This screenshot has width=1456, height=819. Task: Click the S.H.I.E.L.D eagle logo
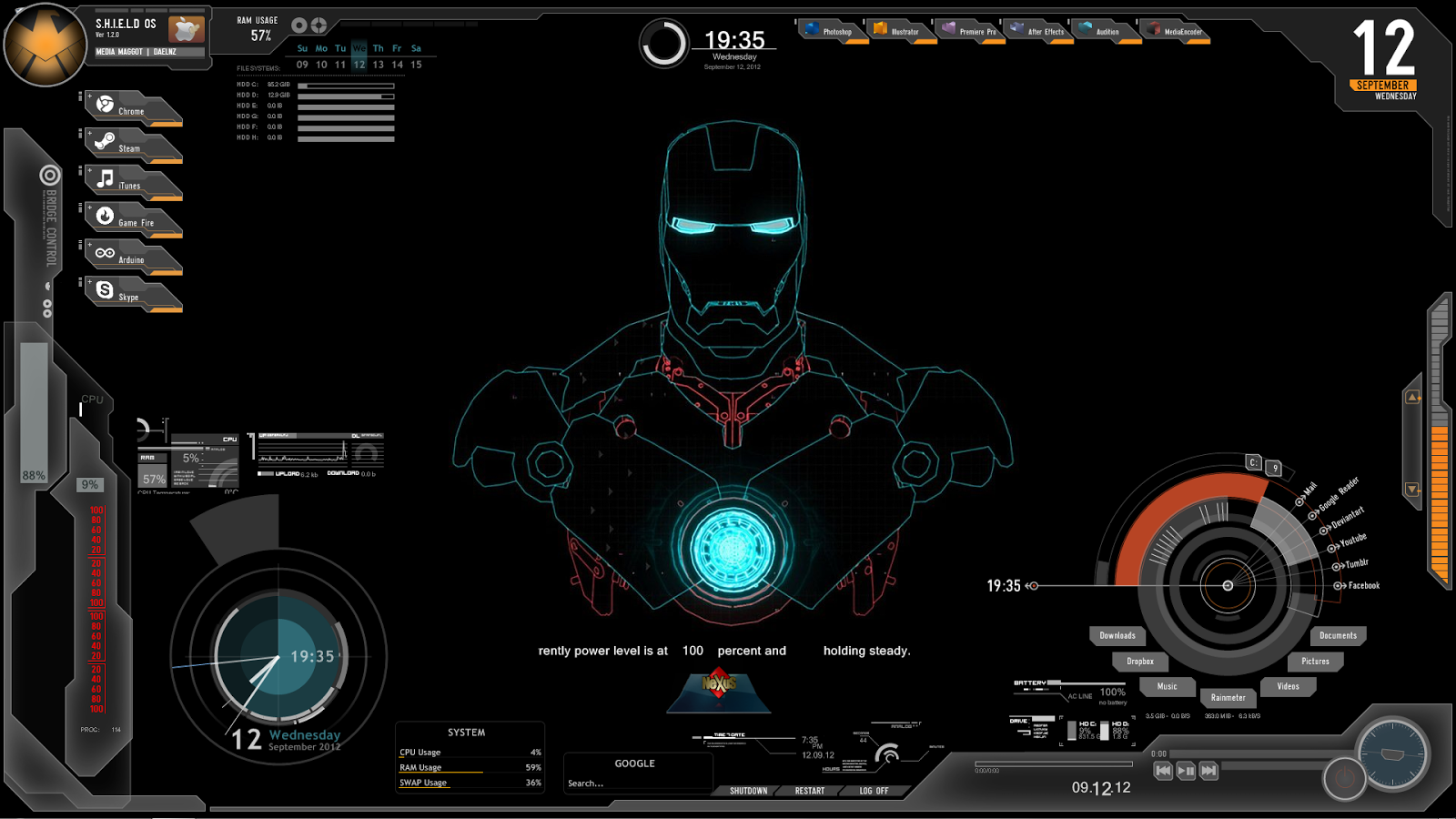(45, 45)
